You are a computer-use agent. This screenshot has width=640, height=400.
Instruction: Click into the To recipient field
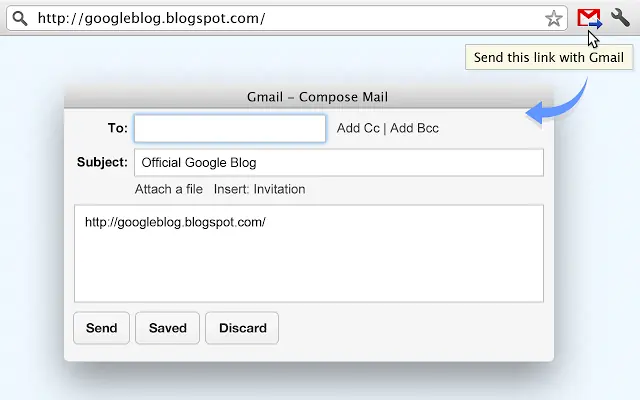(x=230, y=128)
